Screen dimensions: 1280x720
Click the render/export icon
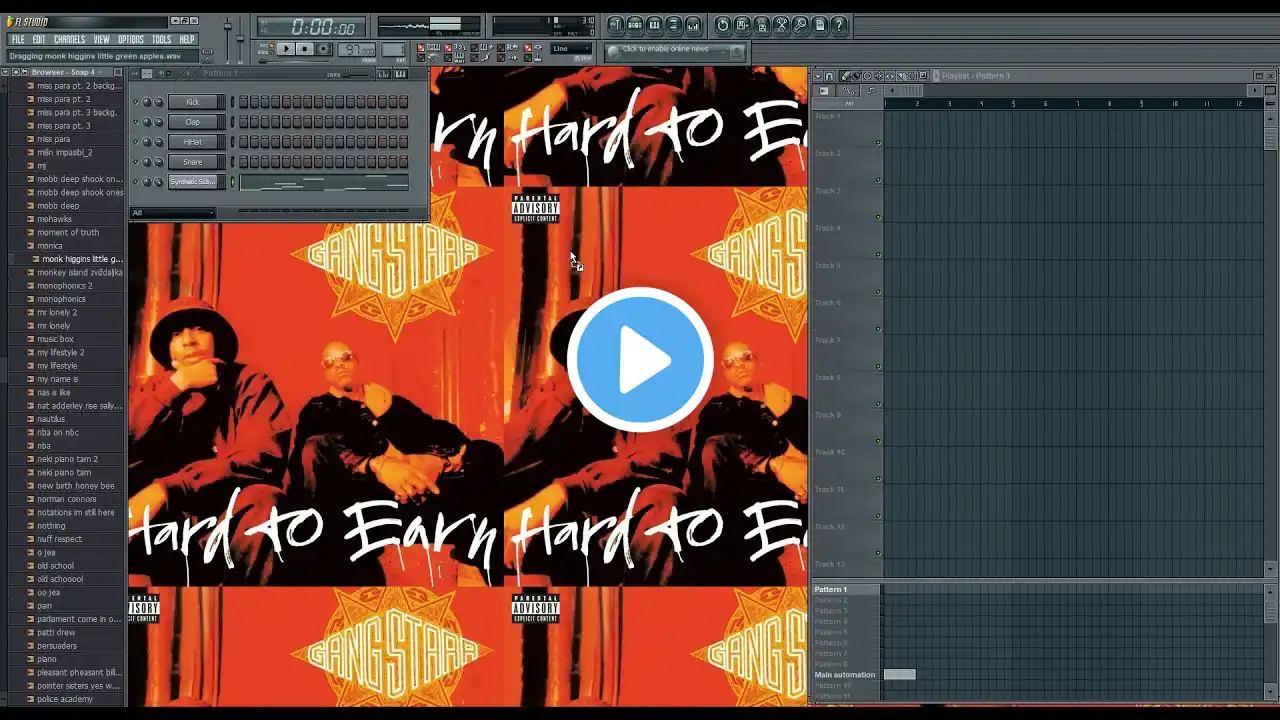[762, 25]
